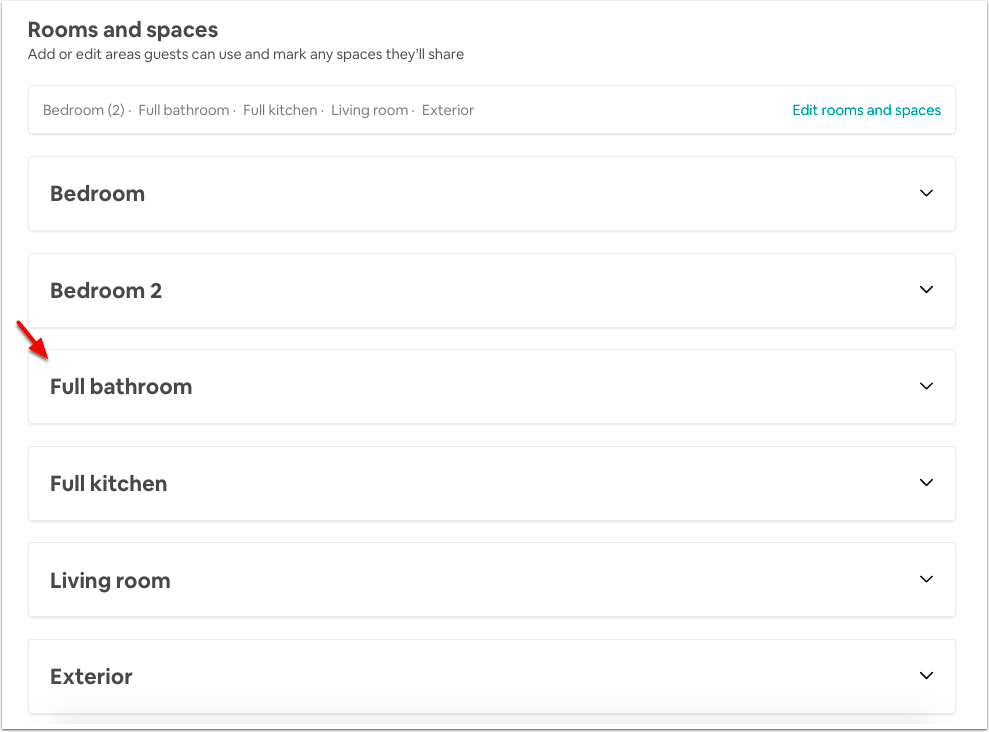The height and width of the screenshot is (732, 989).
Task: Click the Bedroom 2 panel heading
Action: [x=106, y=291]
